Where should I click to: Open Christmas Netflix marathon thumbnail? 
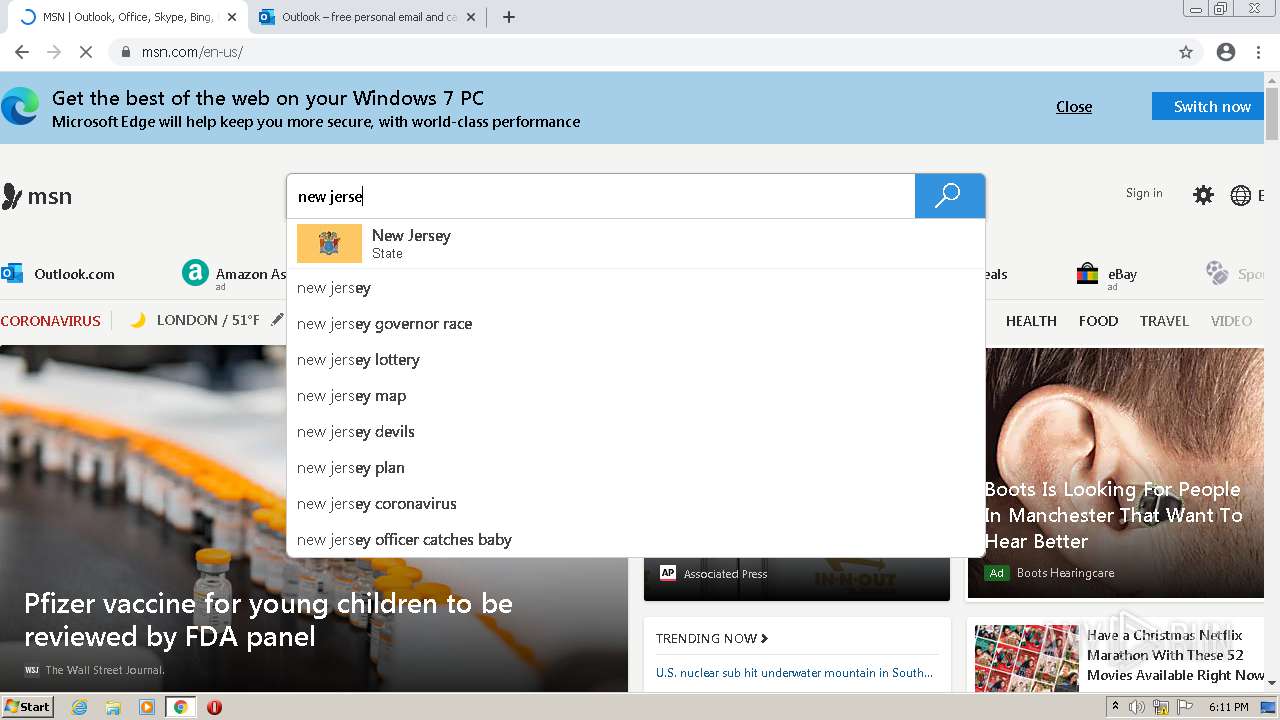pos(1027,657)
